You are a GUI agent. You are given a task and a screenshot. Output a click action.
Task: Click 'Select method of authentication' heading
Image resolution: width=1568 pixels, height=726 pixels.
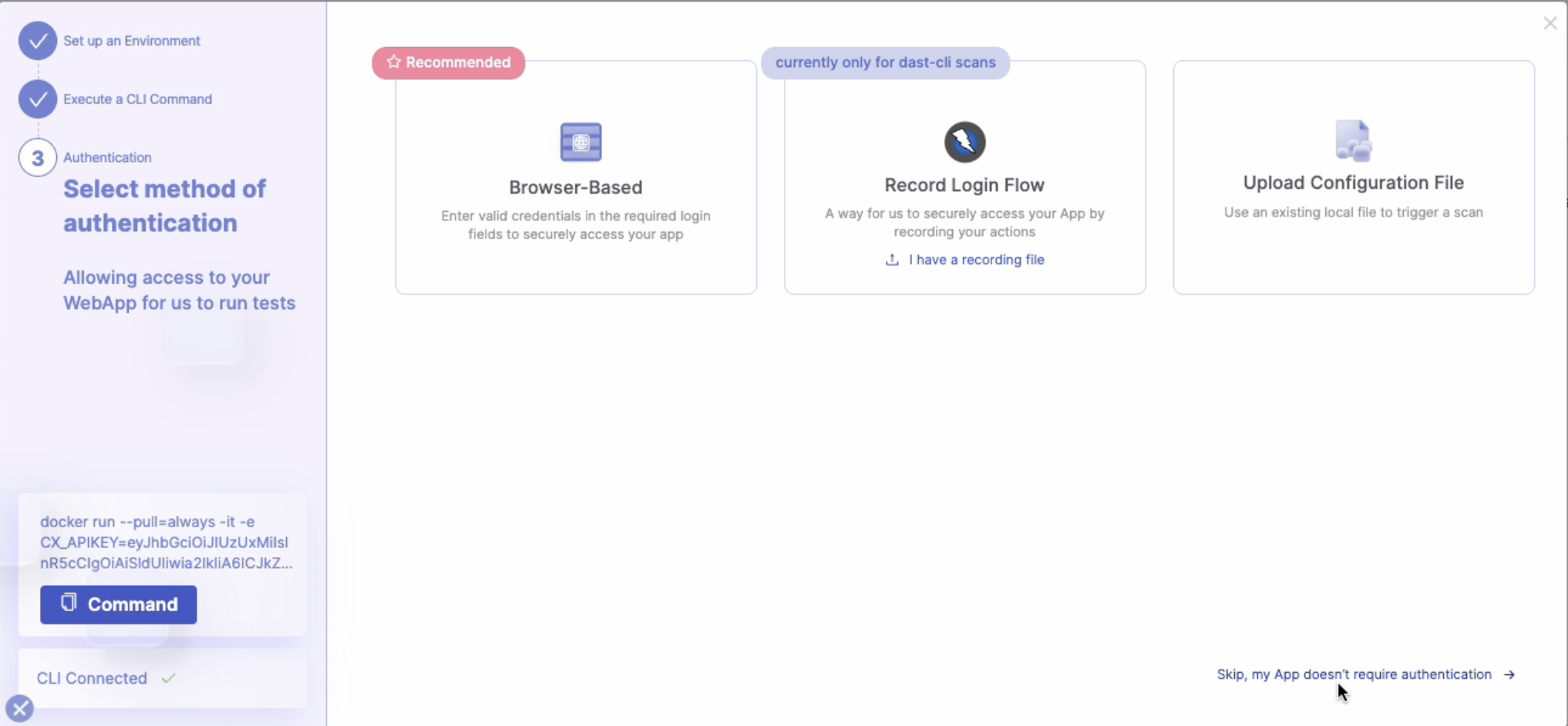164,206
